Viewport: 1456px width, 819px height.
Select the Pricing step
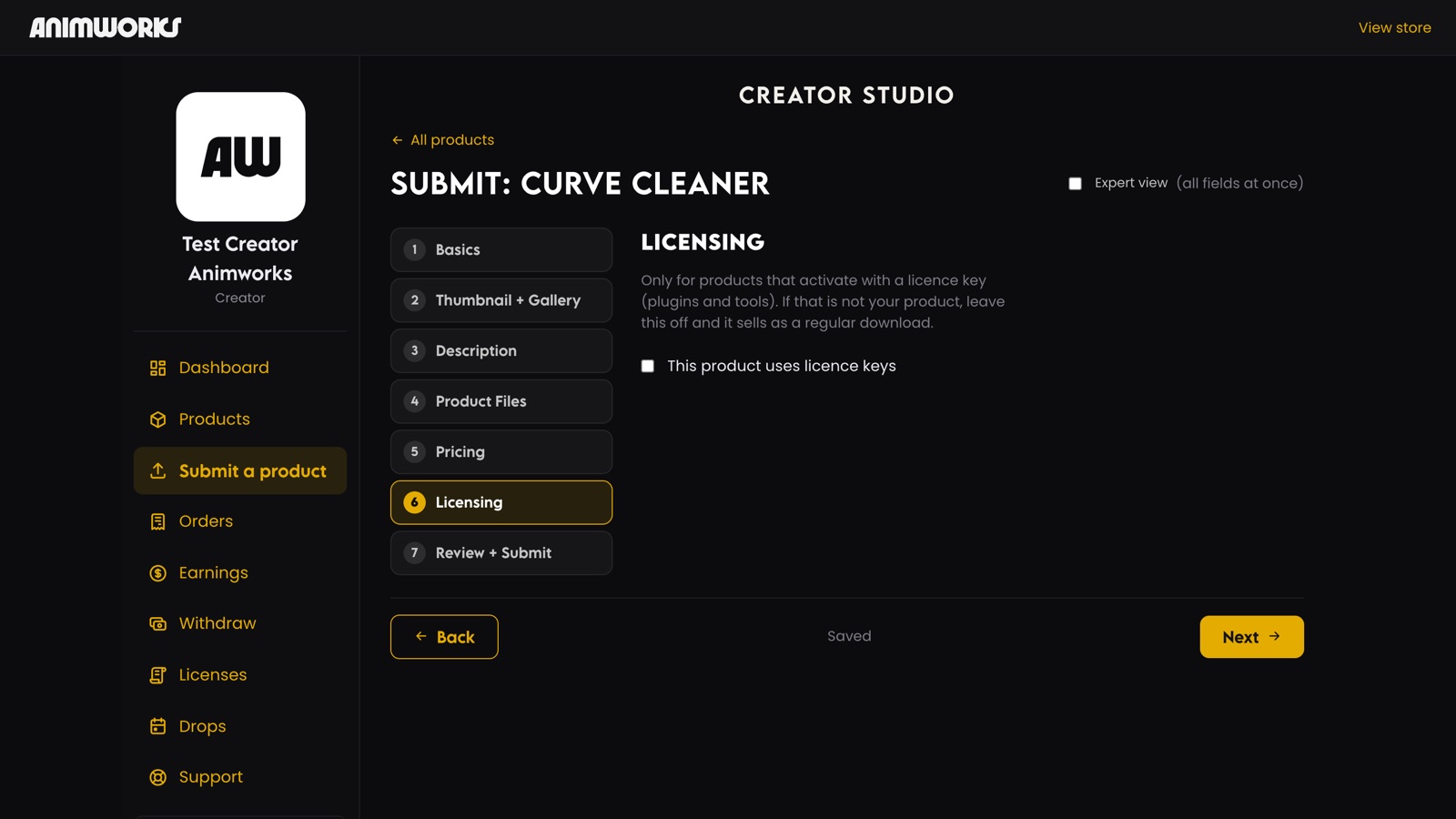[501, 451]
